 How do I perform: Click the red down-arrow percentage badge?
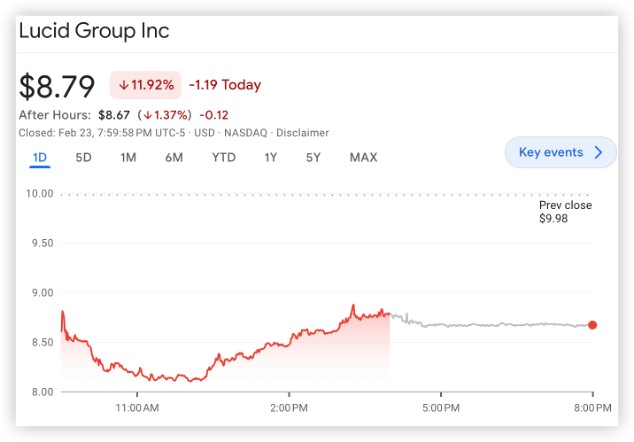(145, 85)
